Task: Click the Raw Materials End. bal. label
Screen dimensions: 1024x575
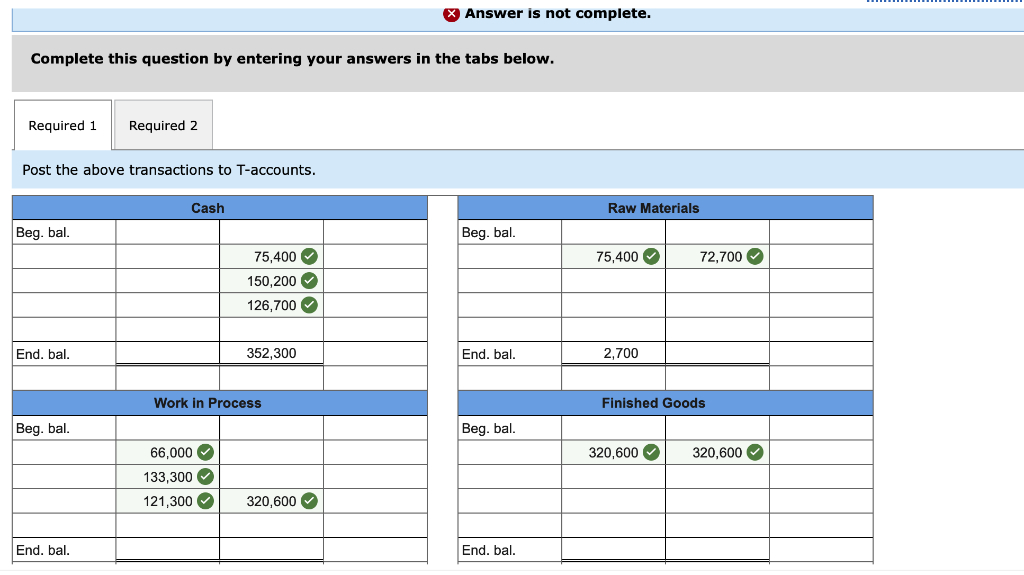Action: [488, 354]
